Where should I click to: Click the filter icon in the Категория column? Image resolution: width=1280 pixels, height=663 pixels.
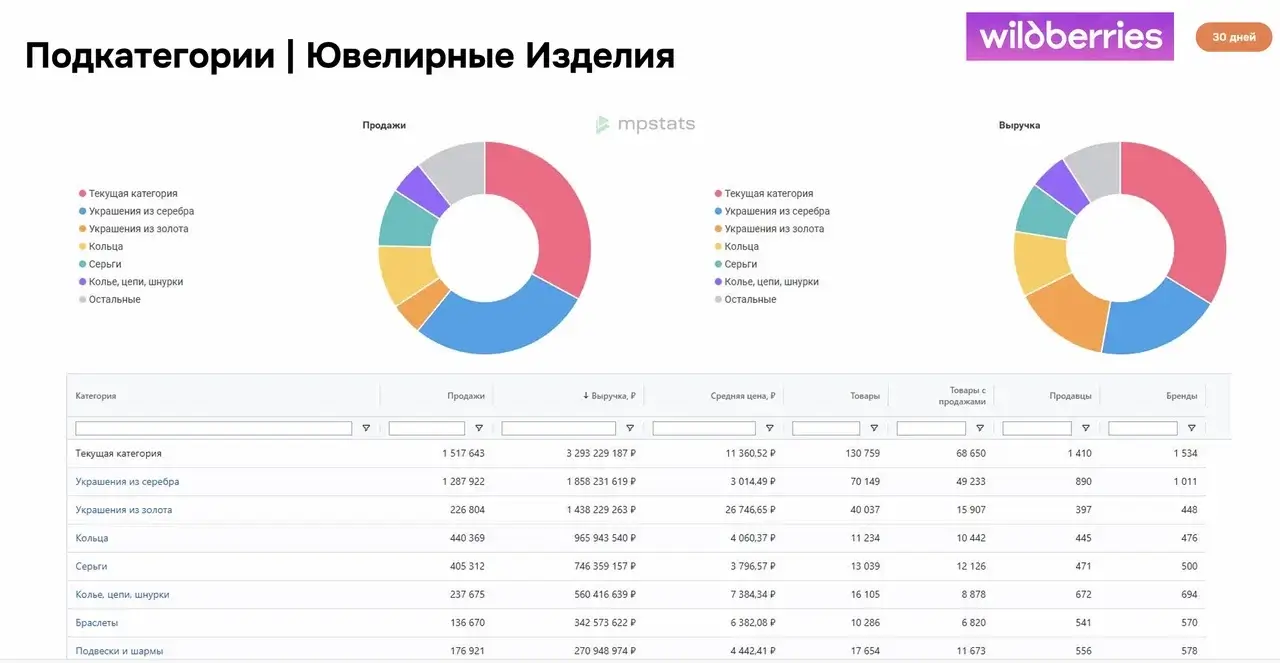click(x=366, y=428)
